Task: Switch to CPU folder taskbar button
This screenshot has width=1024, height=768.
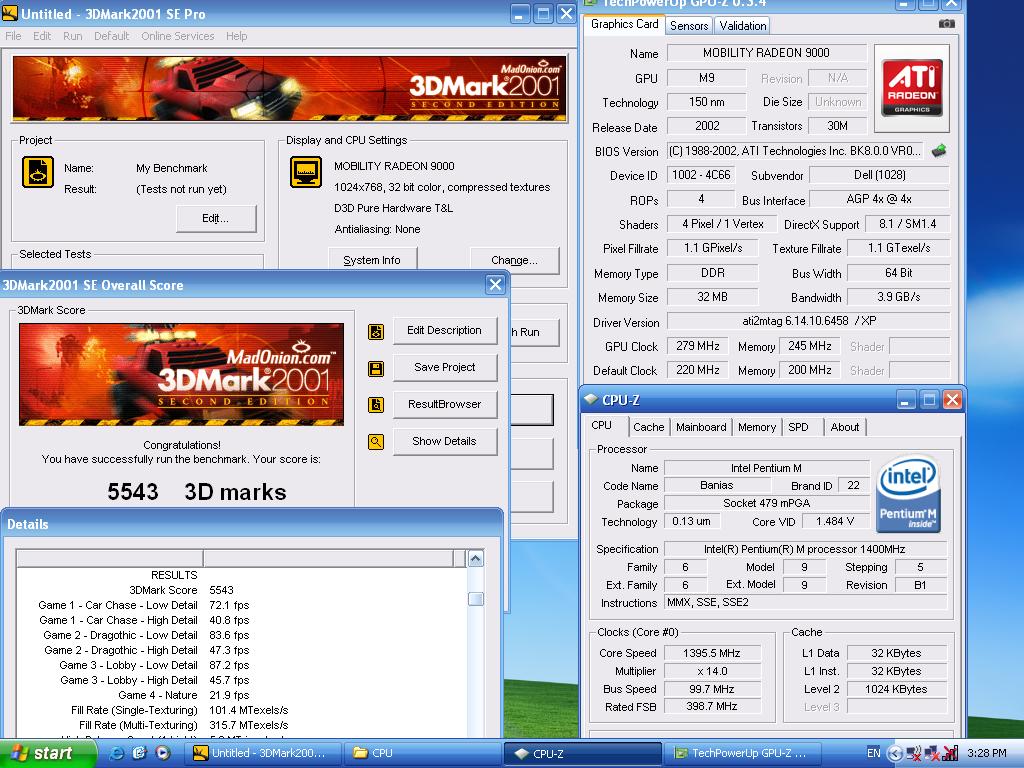Action: [423, 753]
